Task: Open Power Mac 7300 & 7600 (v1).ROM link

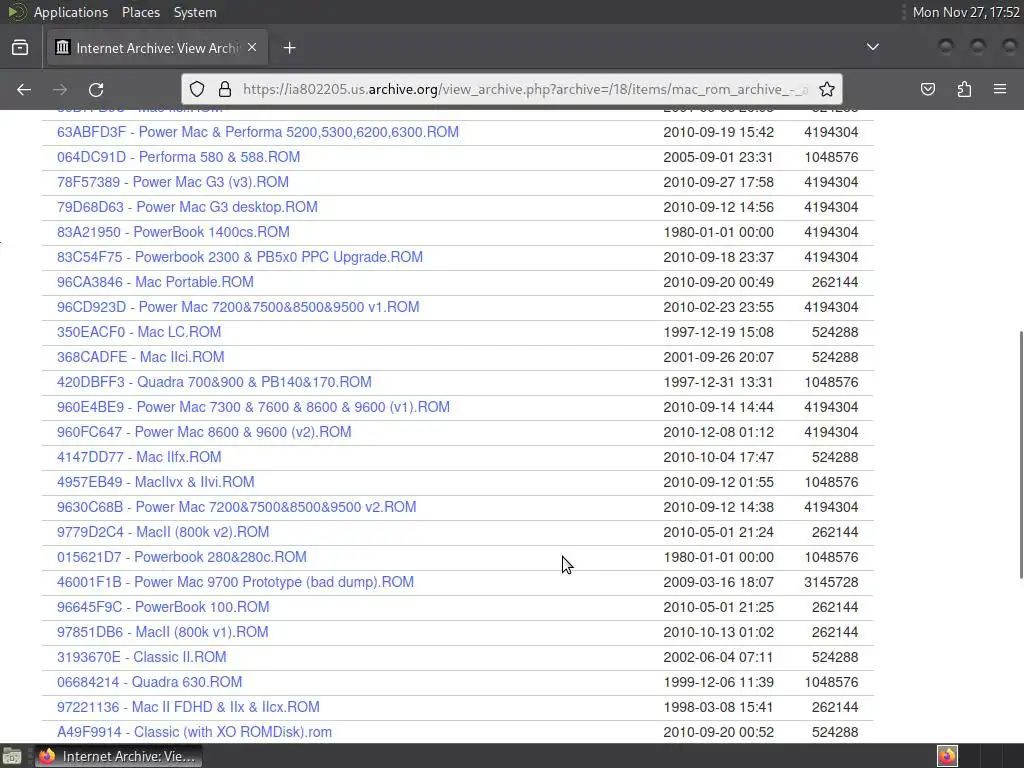Action: (253, 407)
